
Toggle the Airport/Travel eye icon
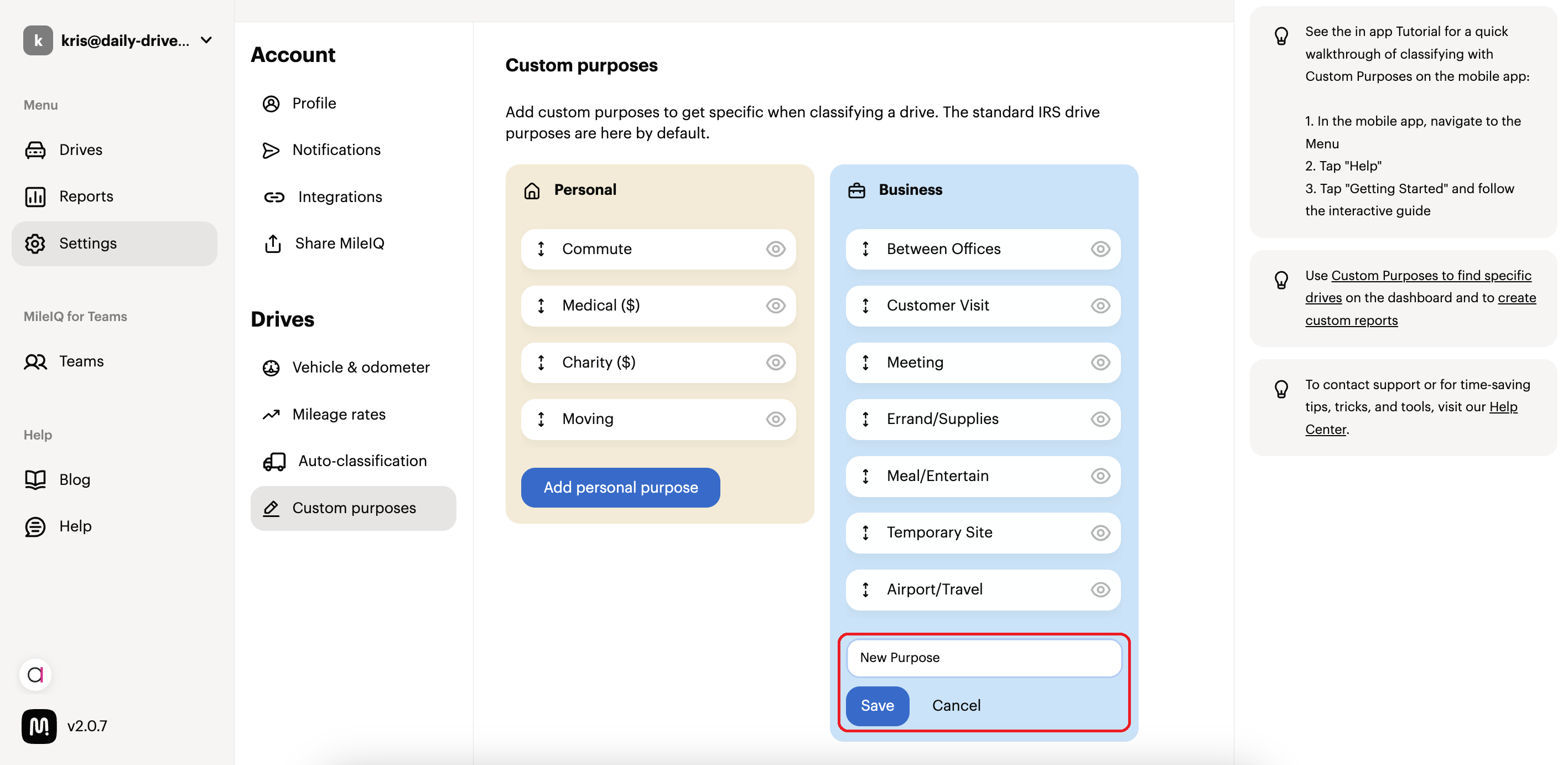click(x=1100, y=590)
